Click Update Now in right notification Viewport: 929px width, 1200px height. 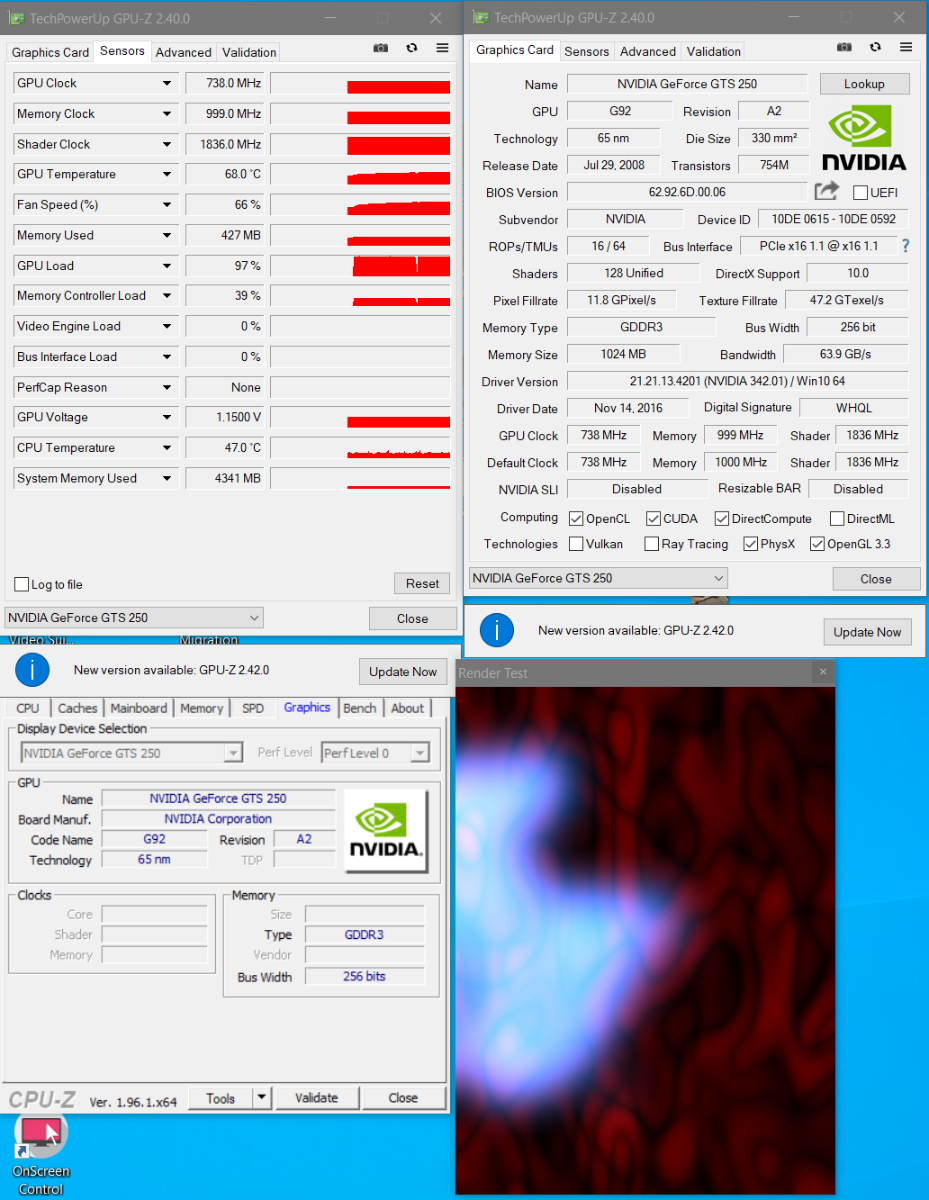pyautogui.click(x=867, y=632)
